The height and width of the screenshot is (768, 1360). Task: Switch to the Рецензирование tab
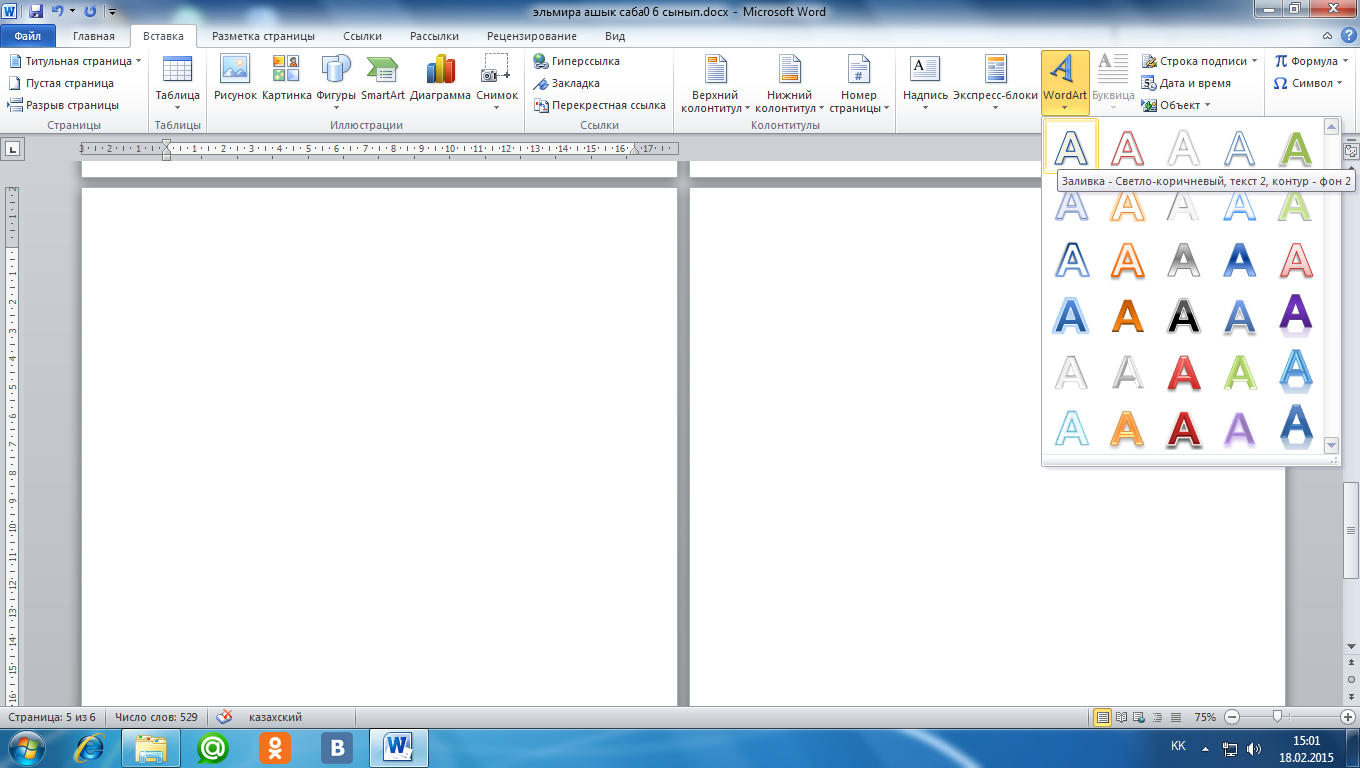532,36
